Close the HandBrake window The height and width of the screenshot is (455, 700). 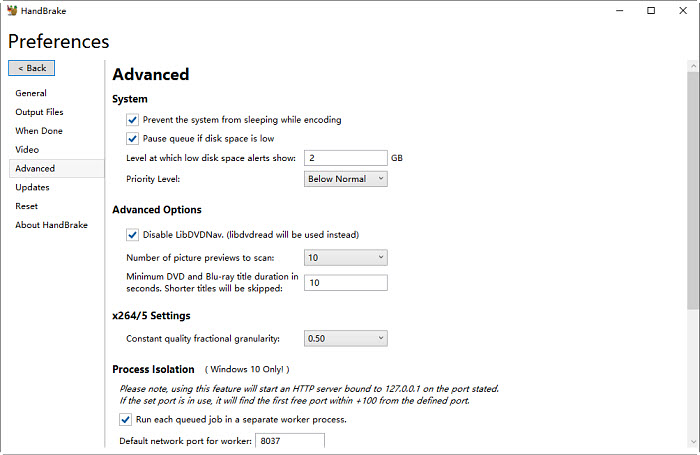click(683, 11)
